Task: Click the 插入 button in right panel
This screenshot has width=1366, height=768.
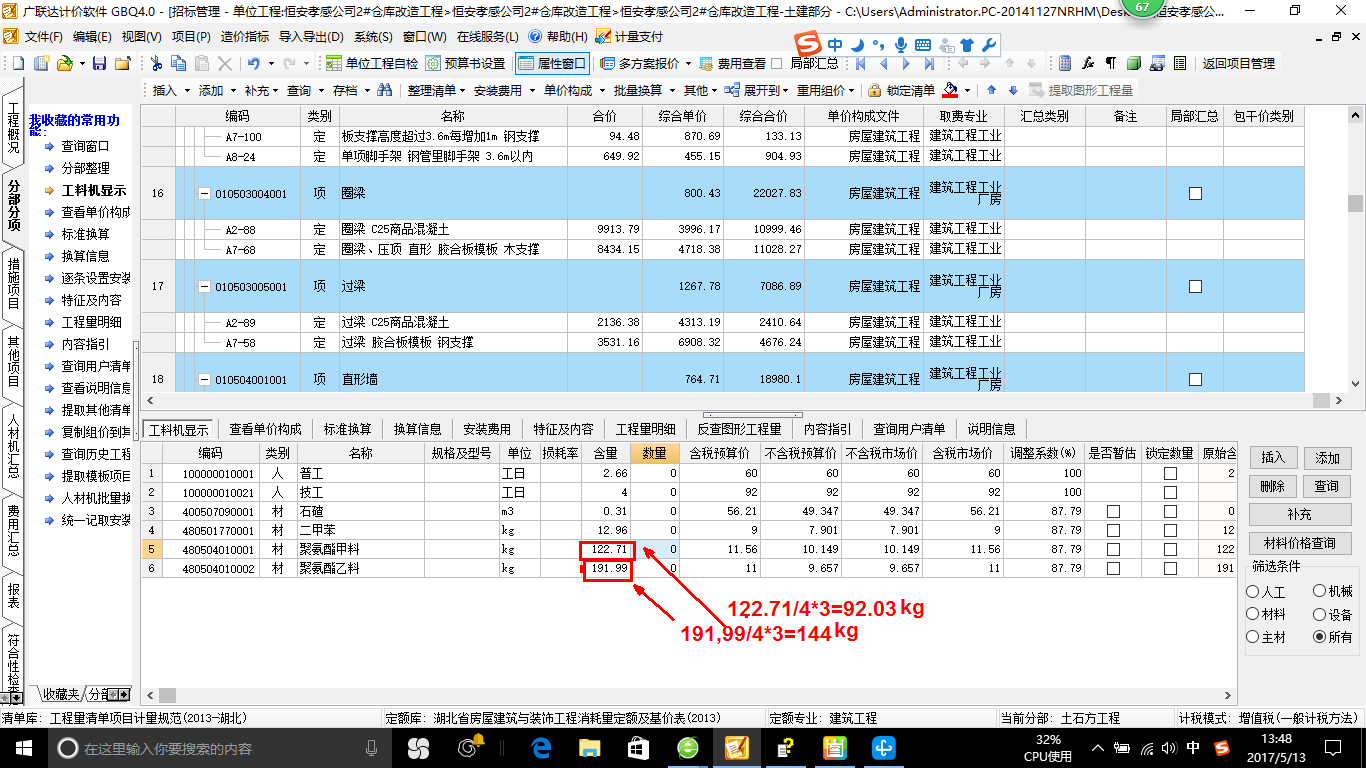Action: point(1273,458)
